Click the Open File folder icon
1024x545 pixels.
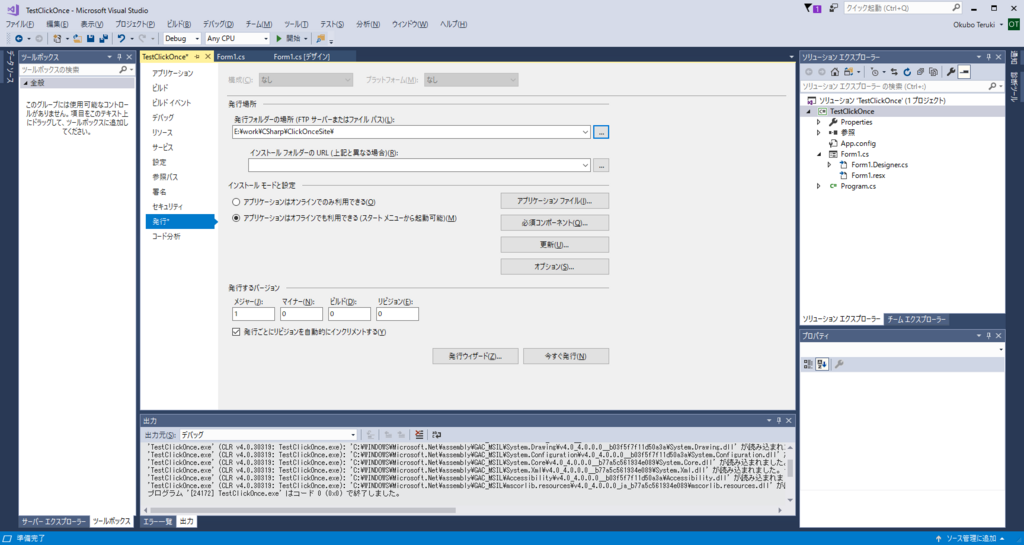77,39
